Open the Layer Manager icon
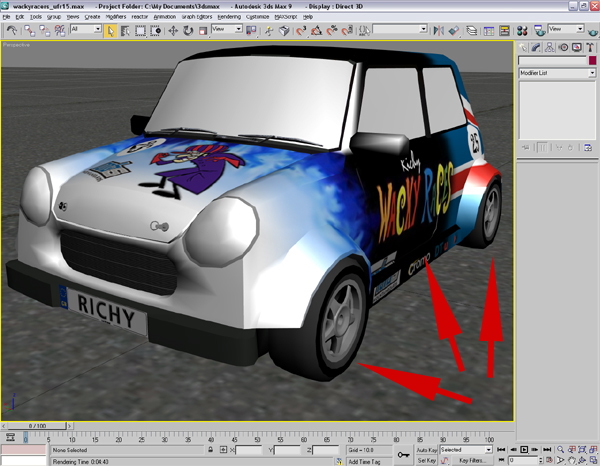The height and width of the screenshot is (466, 600). tap(472, 31)
